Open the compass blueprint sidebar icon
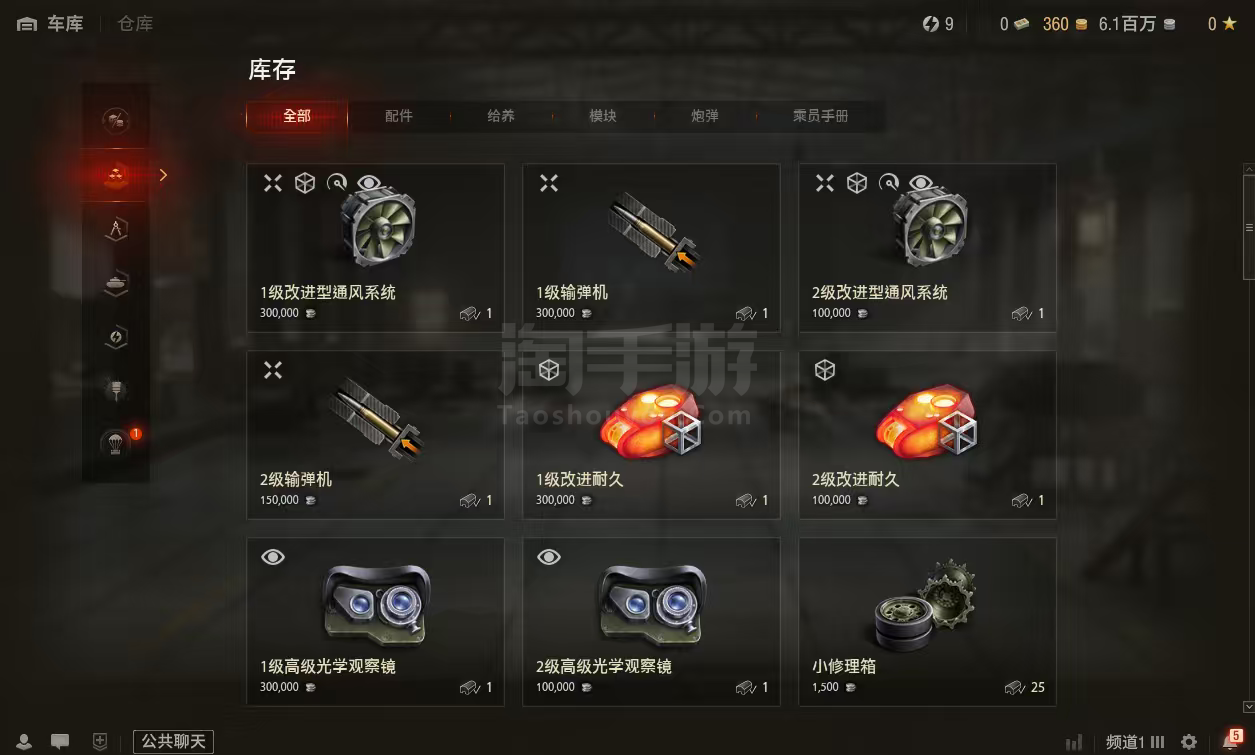Viewport: 1255px width, 755px height. [116, 229]
